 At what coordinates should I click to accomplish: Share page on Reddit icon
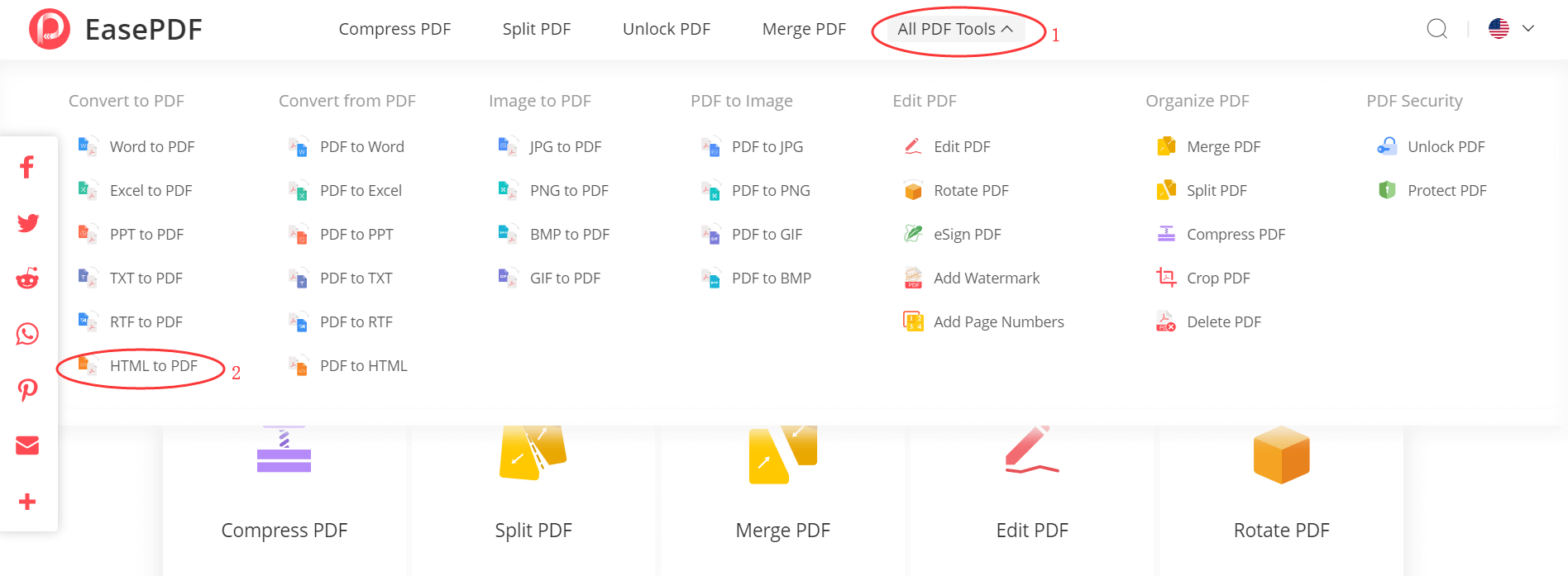[27, 278]
